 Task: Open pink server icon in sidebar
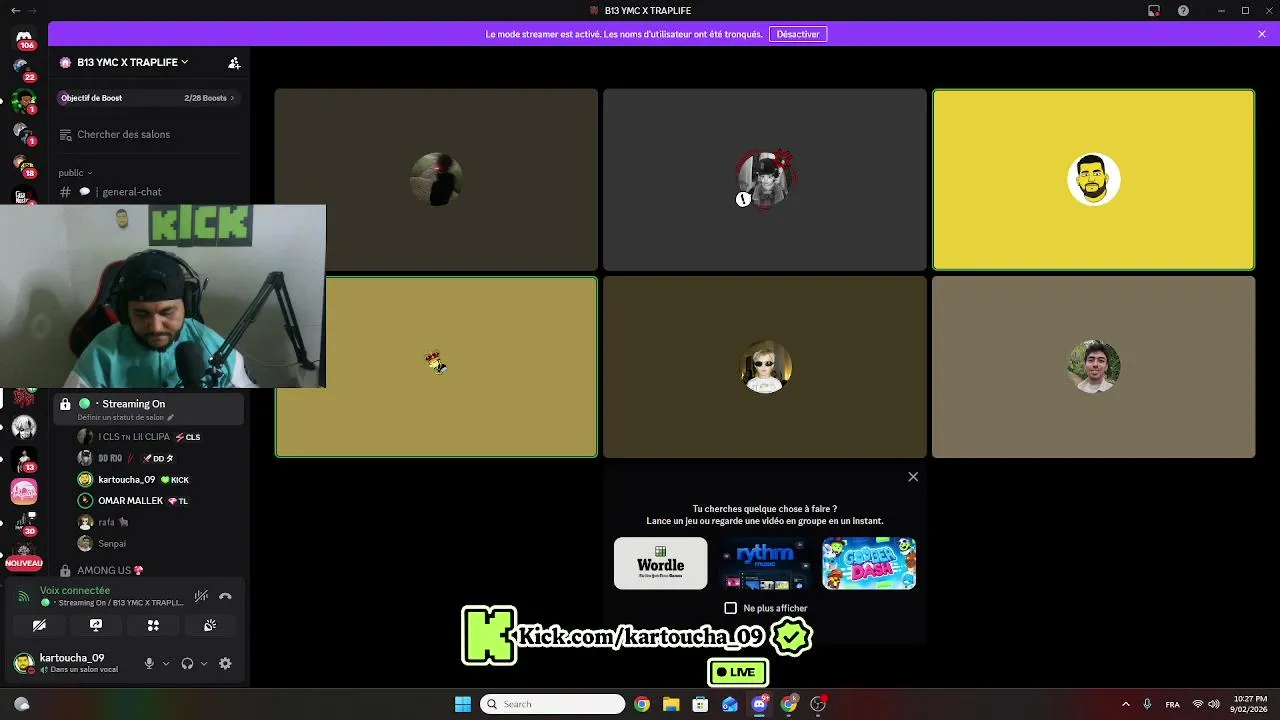[x=24, y=491]
